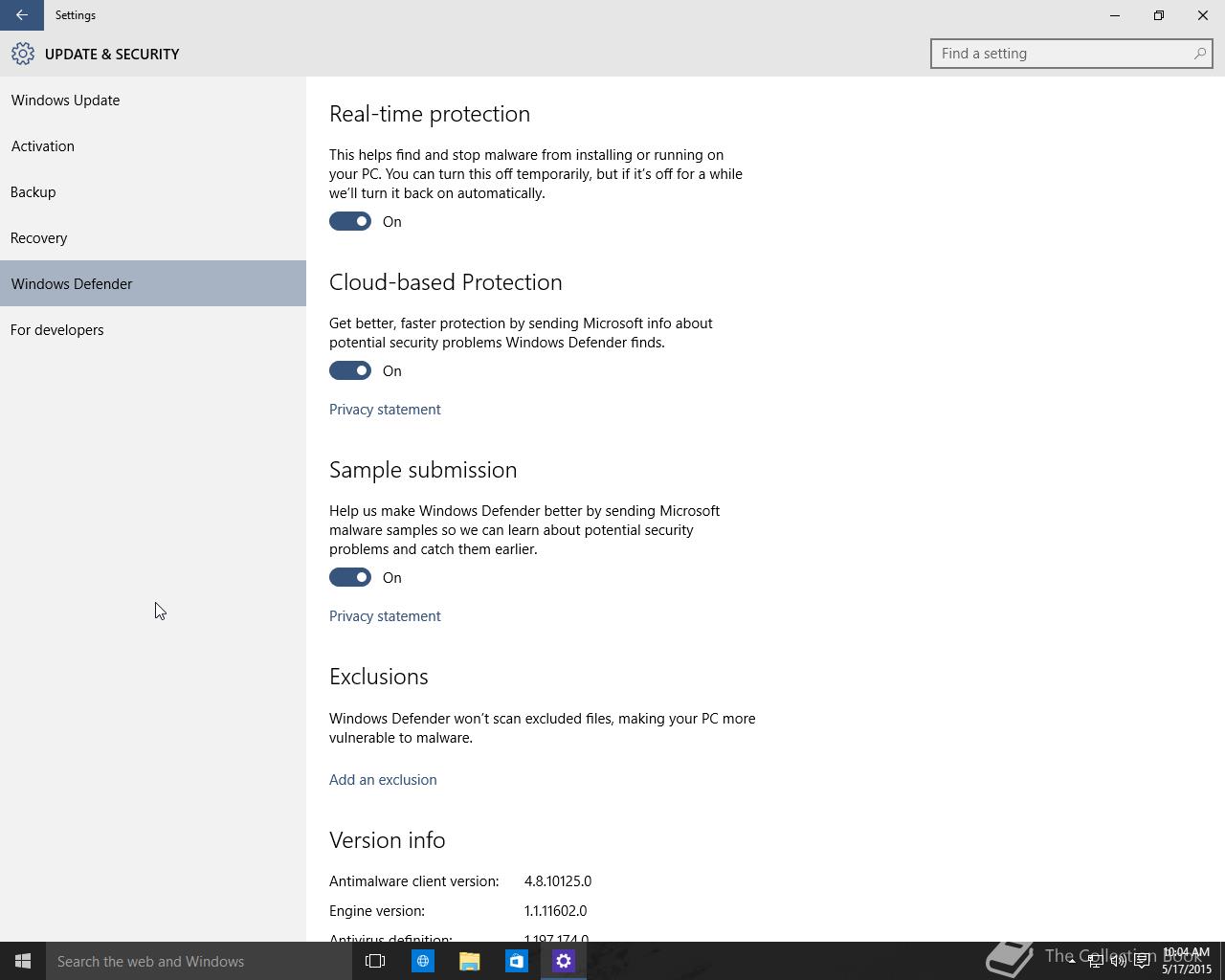Open the Activation section

(x=153, y=145)
